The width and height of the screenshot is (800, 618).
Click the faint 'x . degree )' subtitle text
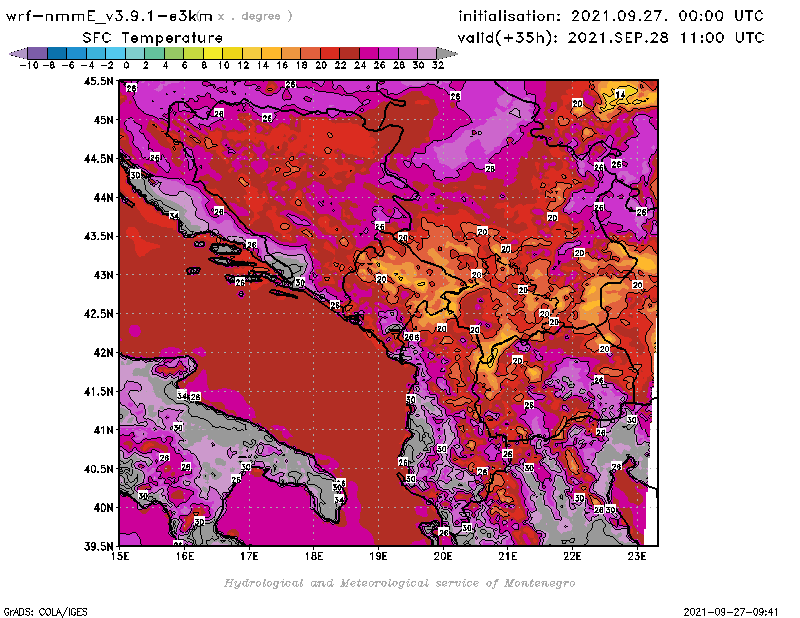pos(255,16)
